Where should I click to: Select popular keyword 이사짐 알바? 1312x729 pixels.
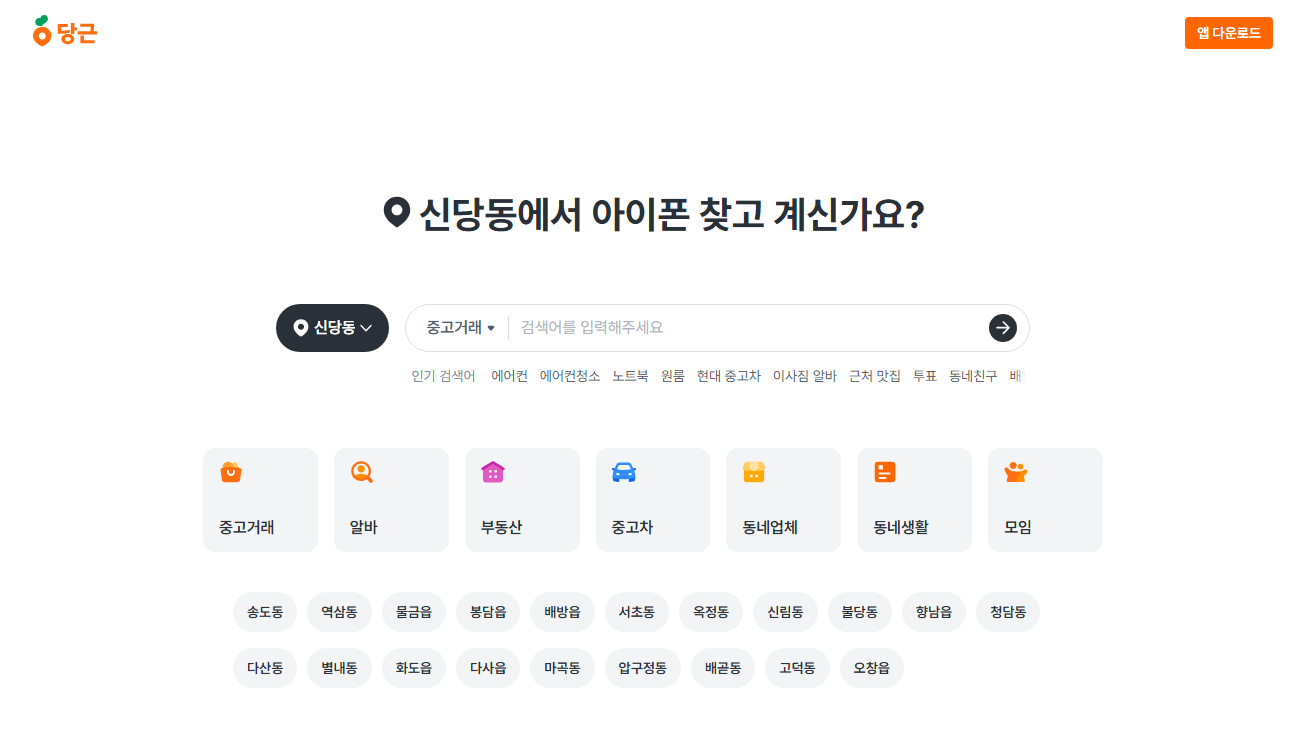(x=805, y=377)
